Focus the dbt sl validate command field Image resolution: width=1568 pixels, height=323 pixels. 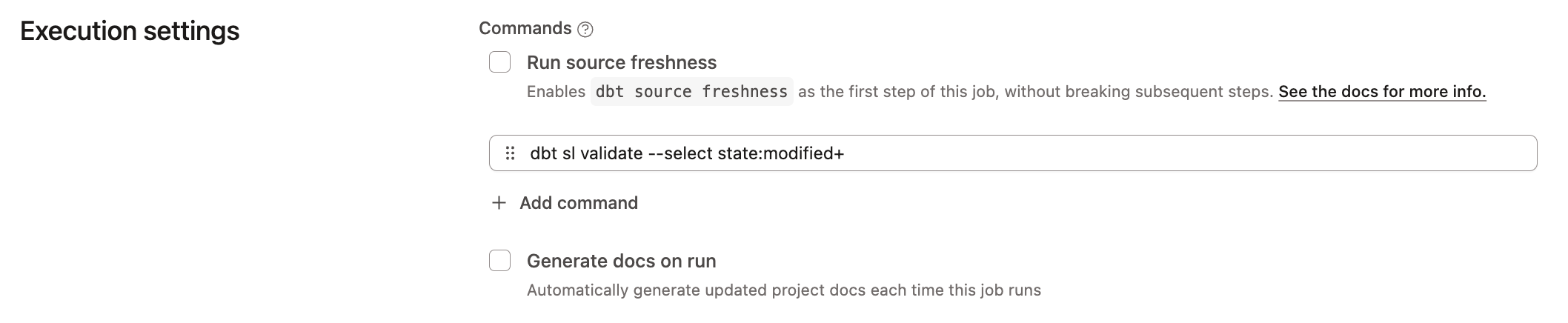coord(1112,153)
